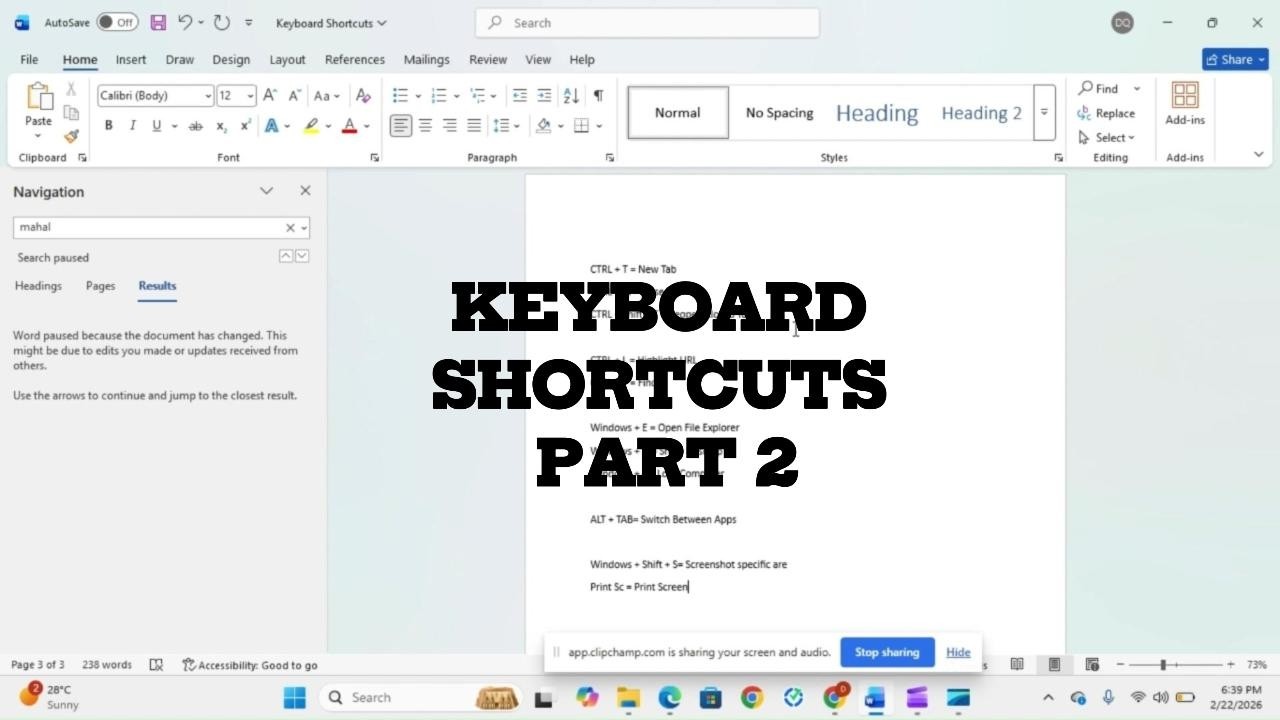Screen dimensions: 1280x720
Task: Open the Change Case Aa dropdown
Action: tap(327, 96)
